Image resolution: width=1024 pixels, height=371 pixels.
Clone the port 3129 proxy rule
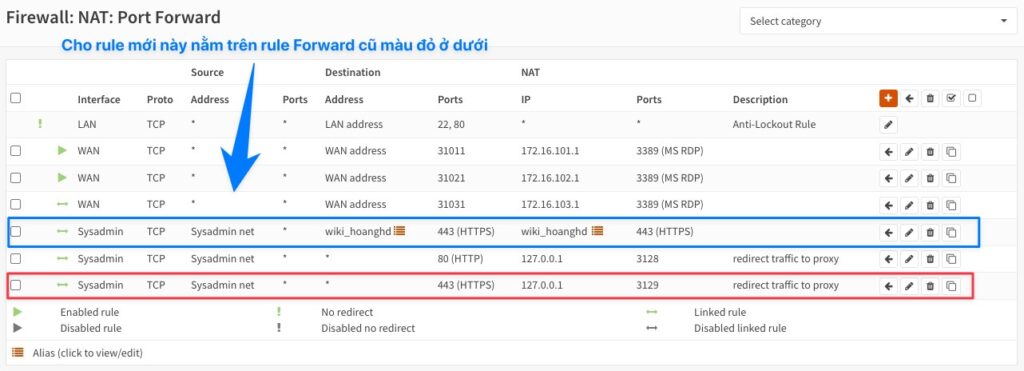pos(952,286)
